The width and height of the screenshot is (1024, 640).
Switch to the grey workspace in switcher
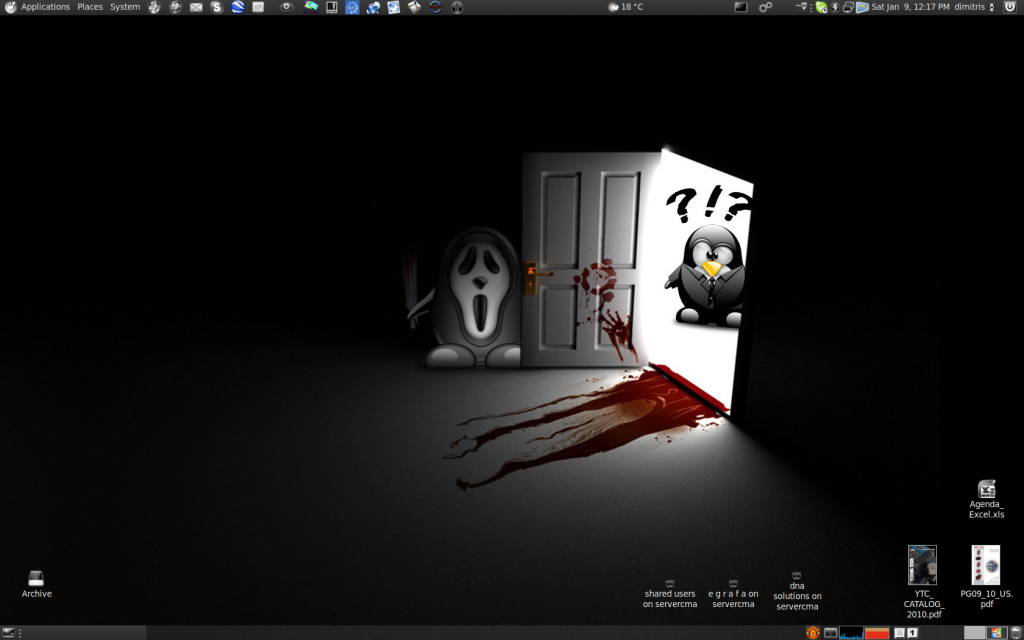click(x=974, y=633)
